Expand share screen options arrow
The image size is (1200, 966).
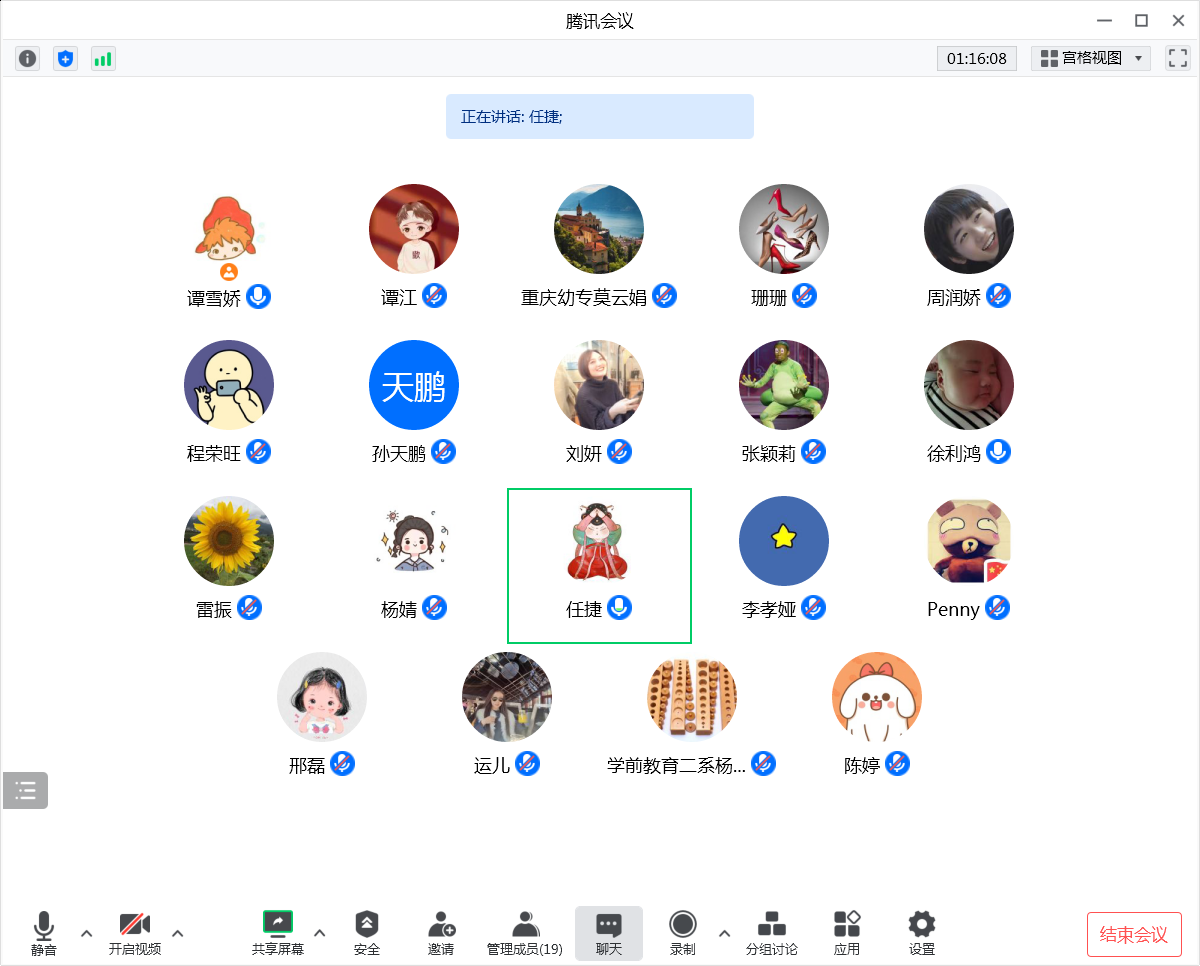point(320,933)
